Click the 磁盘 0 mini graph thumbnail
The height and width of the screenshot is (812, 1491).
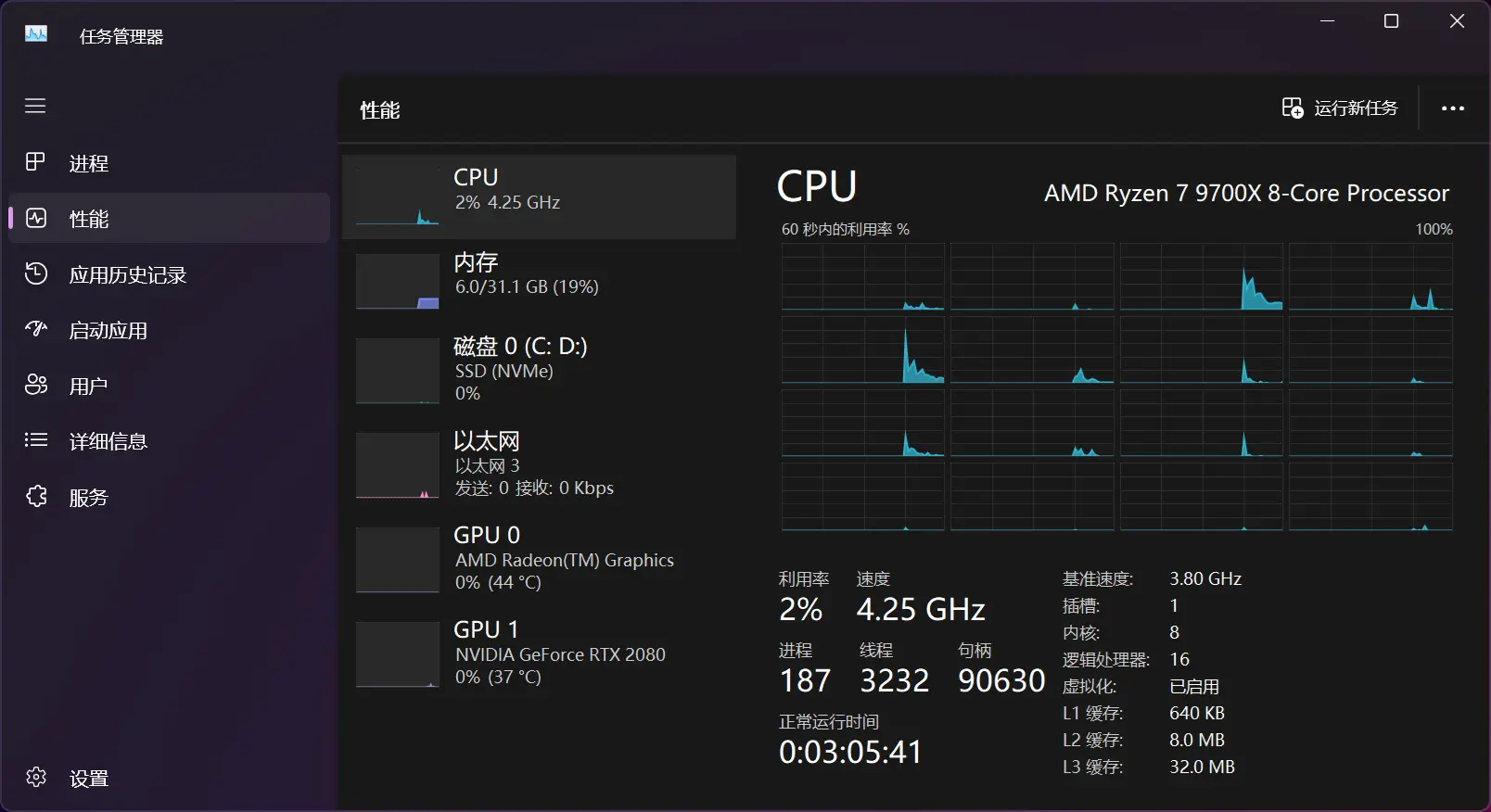click(398, 371)
